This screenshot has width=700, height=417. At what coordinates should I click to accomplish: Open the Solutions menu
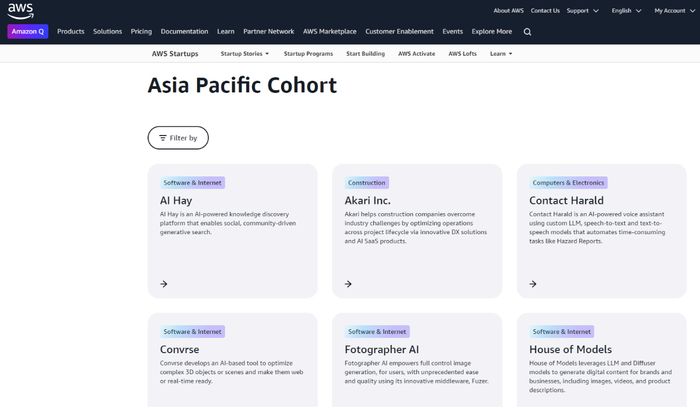108,32
